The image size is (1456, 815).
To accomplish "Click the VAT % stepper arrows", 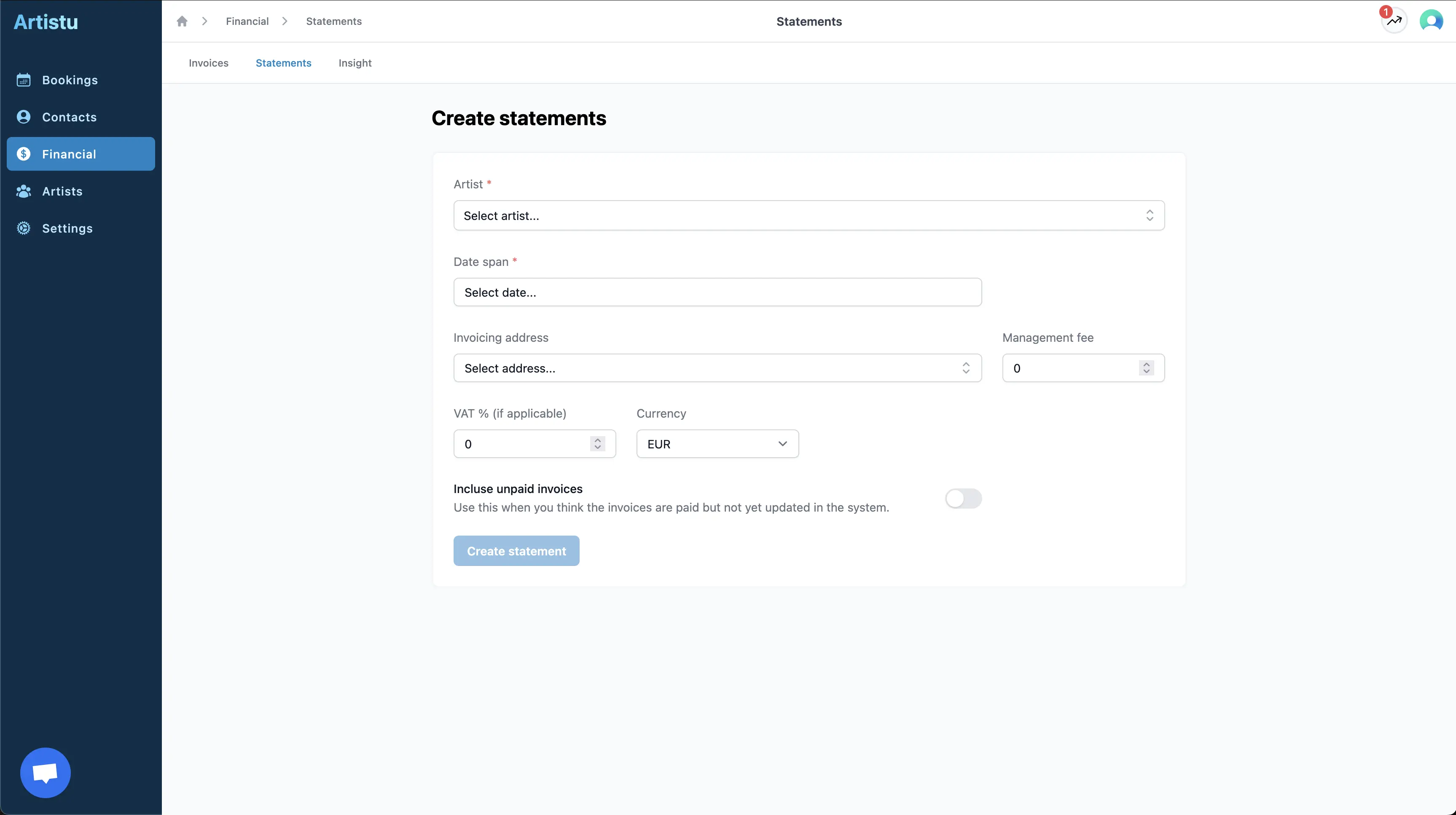I will pos(597,444).
